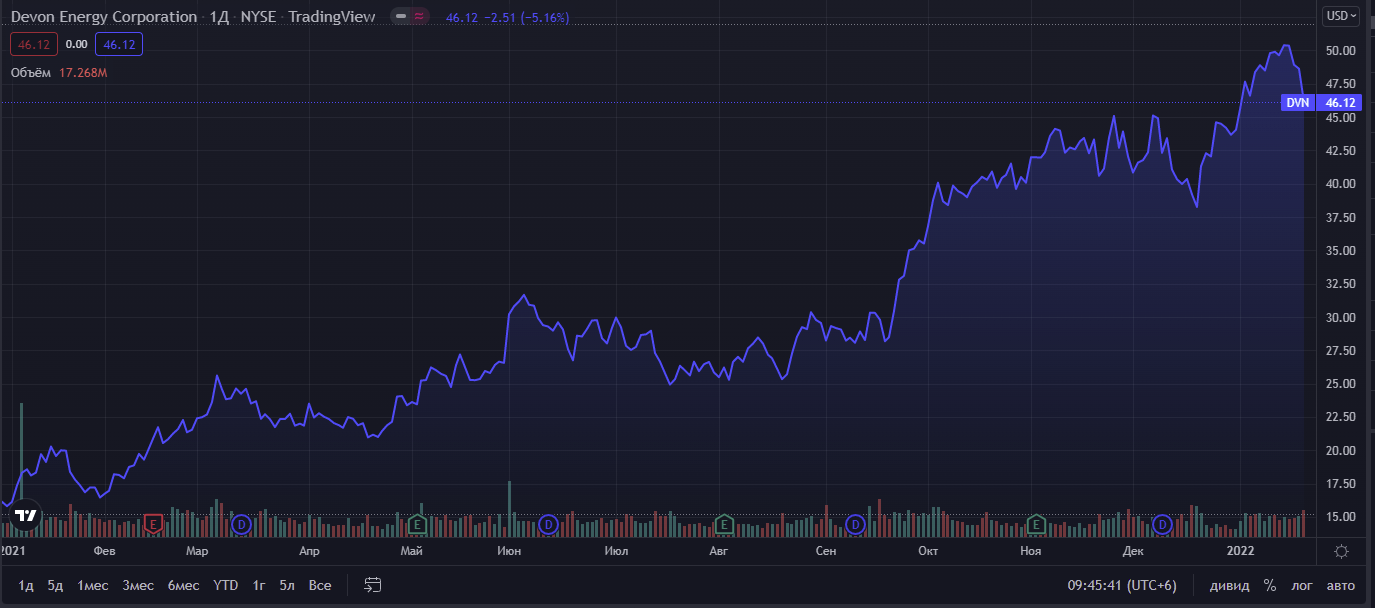Click the 'Мар' label on time axis
The width and height of the screenshot is (1375, 609).
197,551
